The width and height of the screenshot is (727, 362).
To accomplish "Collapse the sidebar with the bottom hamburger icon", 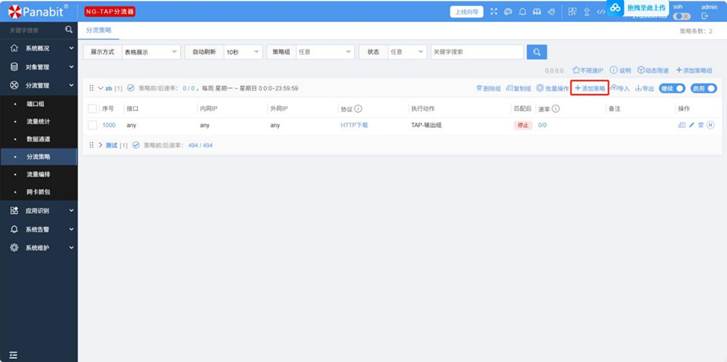I will coord(13,355).
